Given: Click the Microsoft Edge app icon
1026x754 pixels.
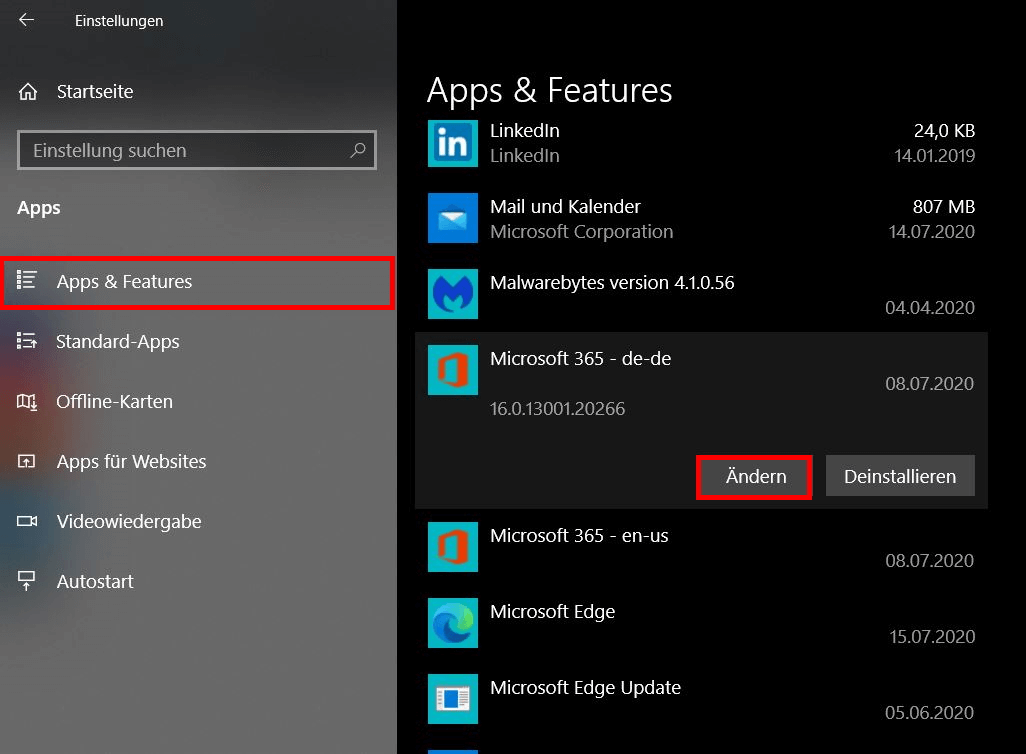Looking at the screenshot, I should click(453, 623).
